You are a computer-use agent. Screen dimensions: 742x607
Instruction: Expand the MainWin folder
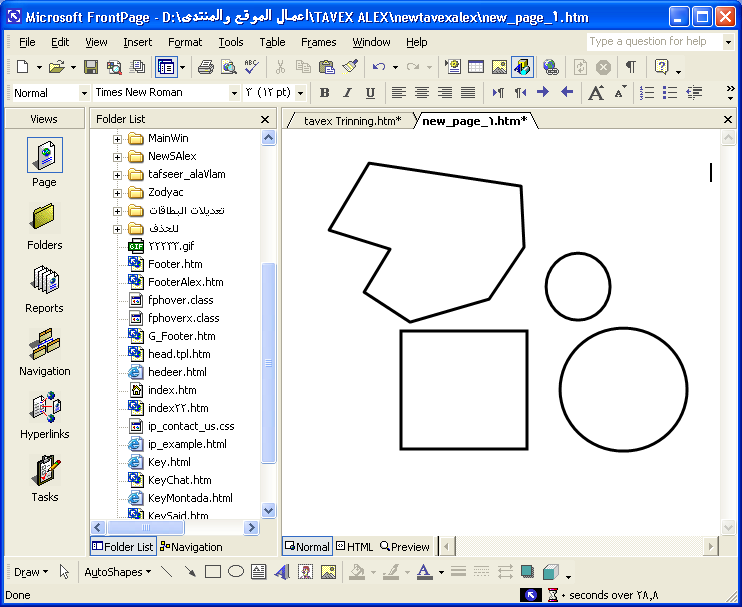tap(117, 139)
